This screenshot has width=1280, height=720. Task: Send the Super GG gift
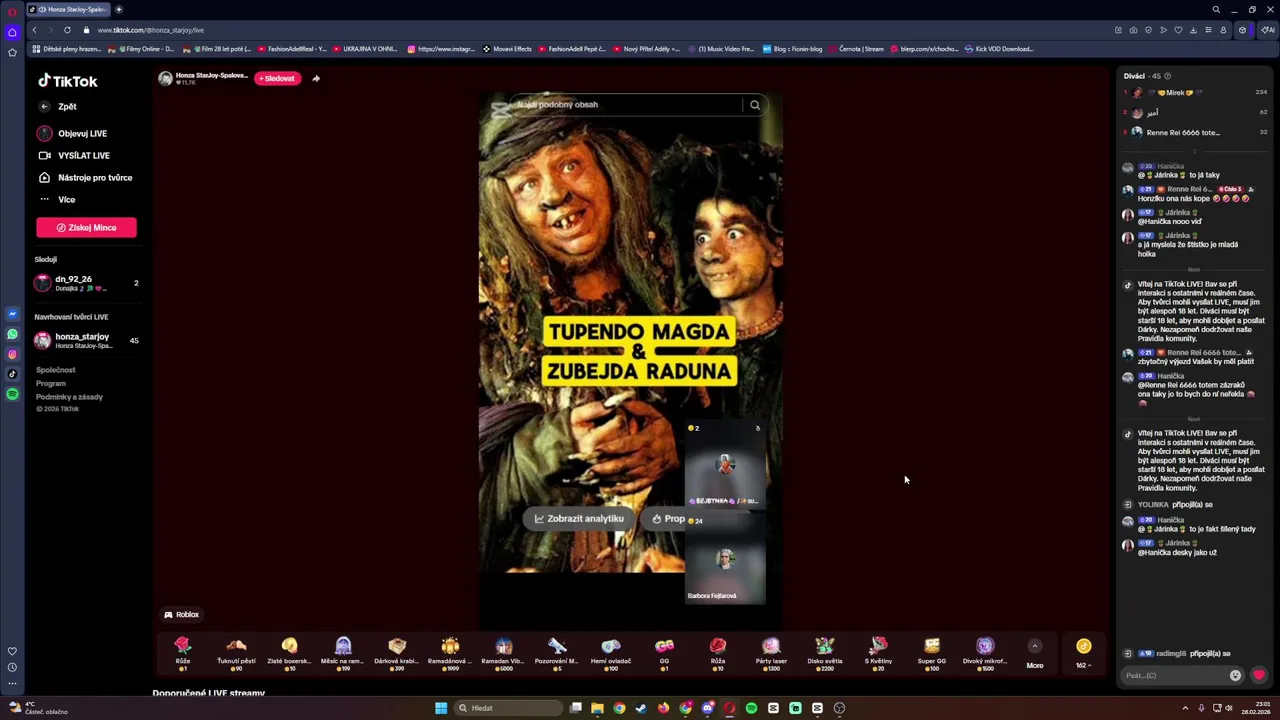(932, 652)
